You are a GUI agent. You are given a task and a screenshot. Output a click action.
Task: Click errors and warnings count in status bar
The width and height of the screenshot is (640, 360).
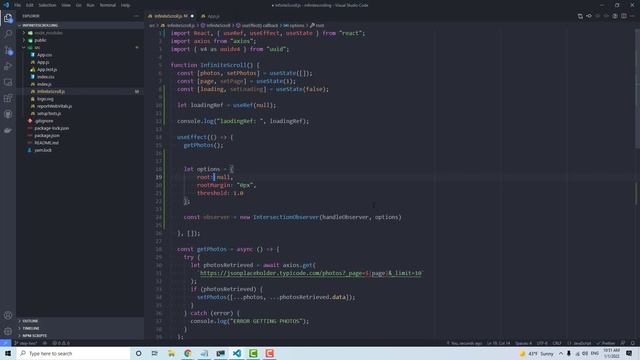(x=61, y=343)
